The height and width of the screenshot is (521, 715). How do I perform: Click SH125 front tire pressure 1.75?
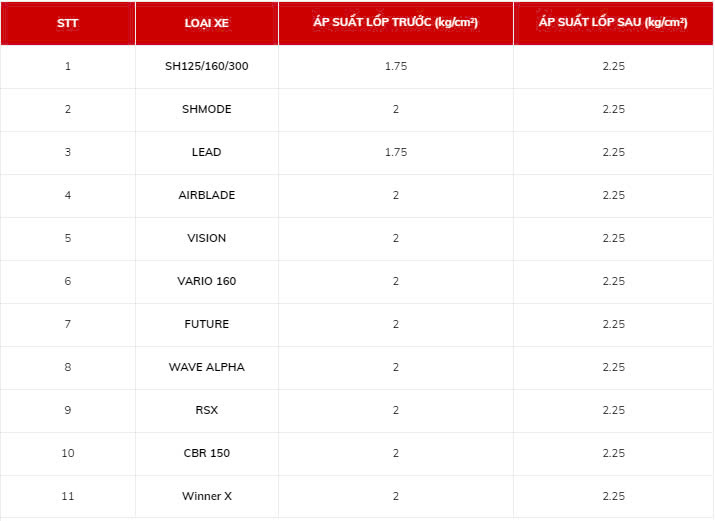click(396, 67)
